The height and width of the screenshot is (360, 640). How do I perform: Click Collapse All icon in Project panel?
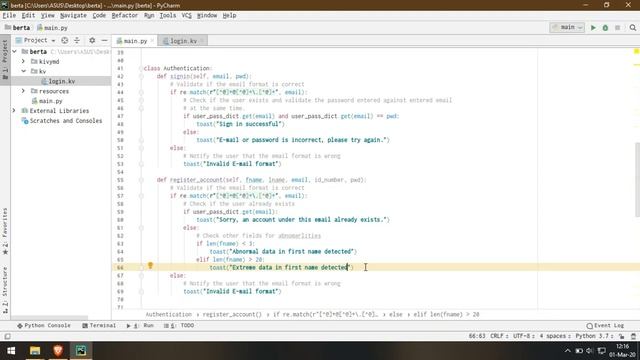77,40
